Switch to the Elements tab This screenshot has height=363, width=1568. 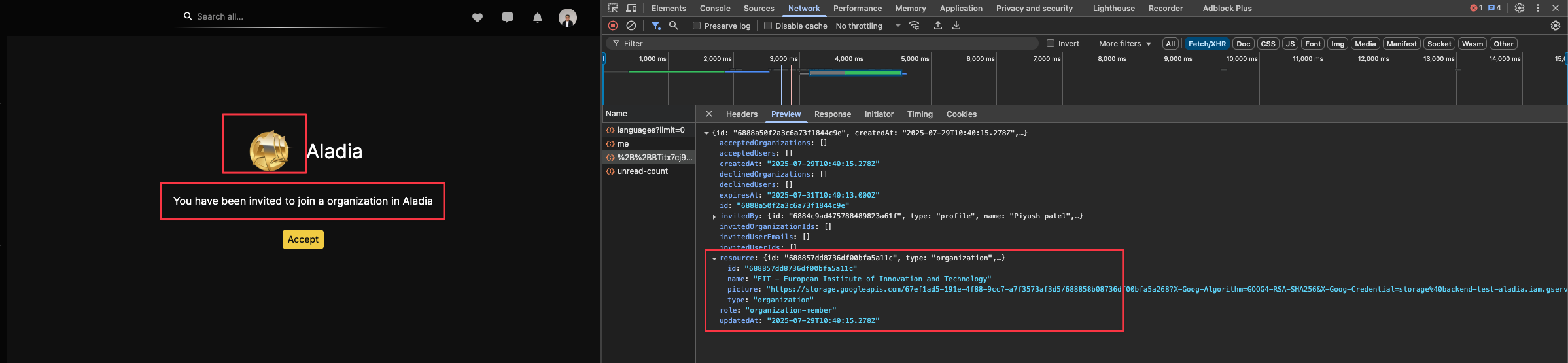[x=669, y=8]
